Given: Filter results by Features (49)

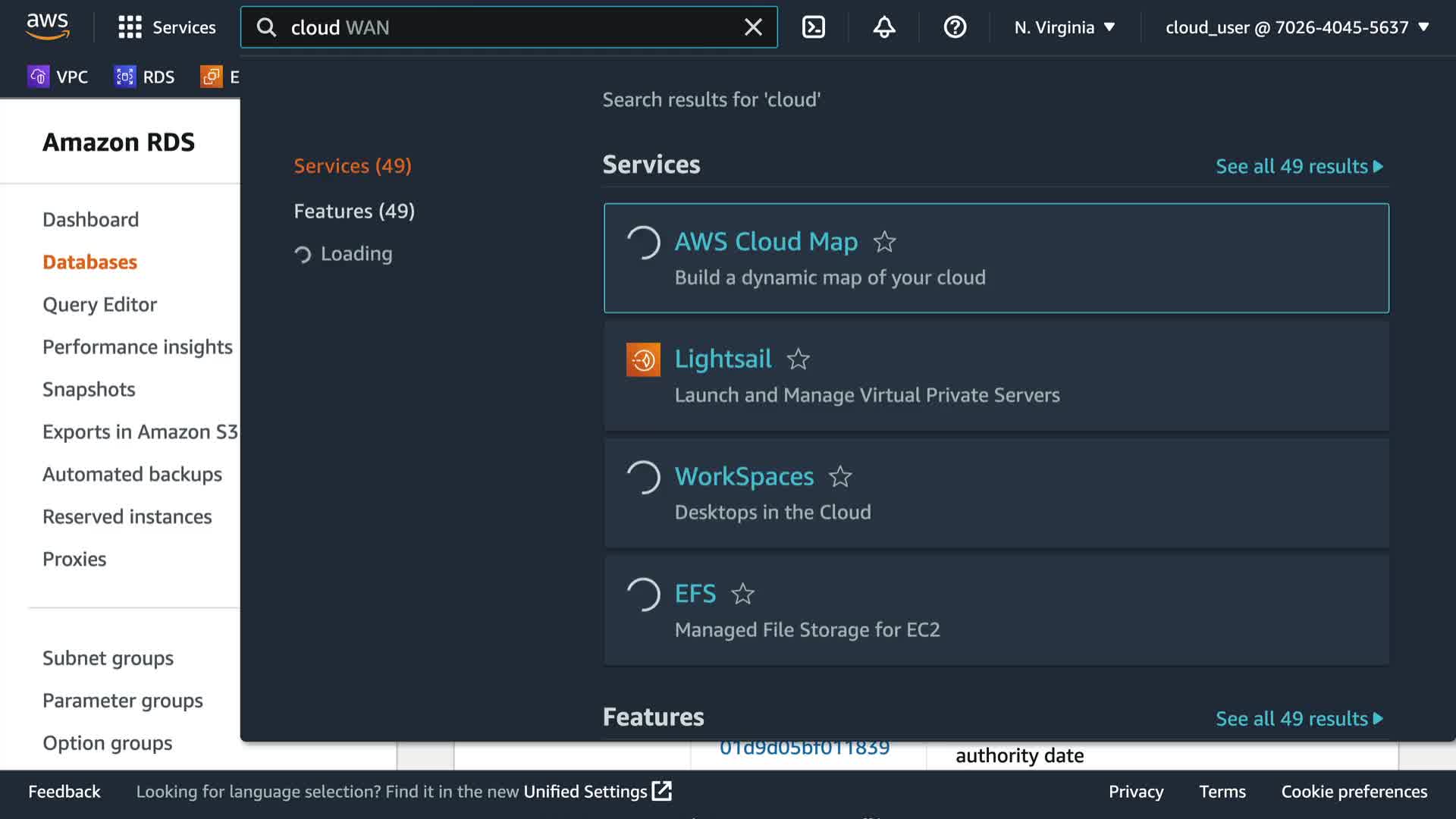Looking at the screenshot, I should click(354, 211).
